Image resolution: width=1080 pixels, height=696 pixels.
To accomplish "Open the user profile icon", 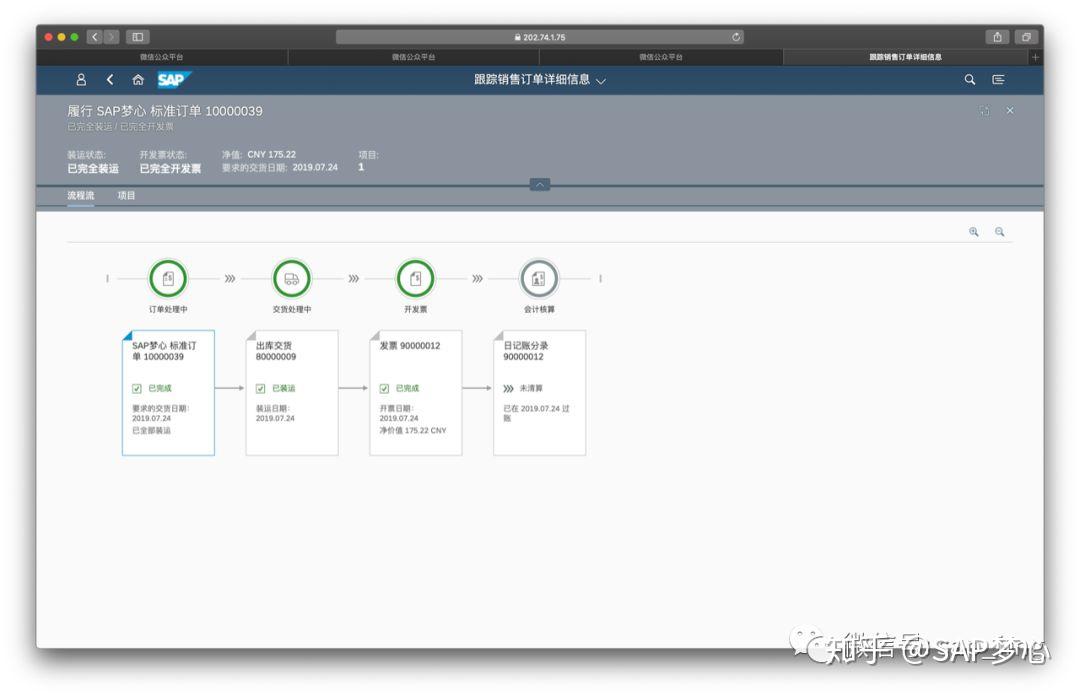I will coord(81,80).
